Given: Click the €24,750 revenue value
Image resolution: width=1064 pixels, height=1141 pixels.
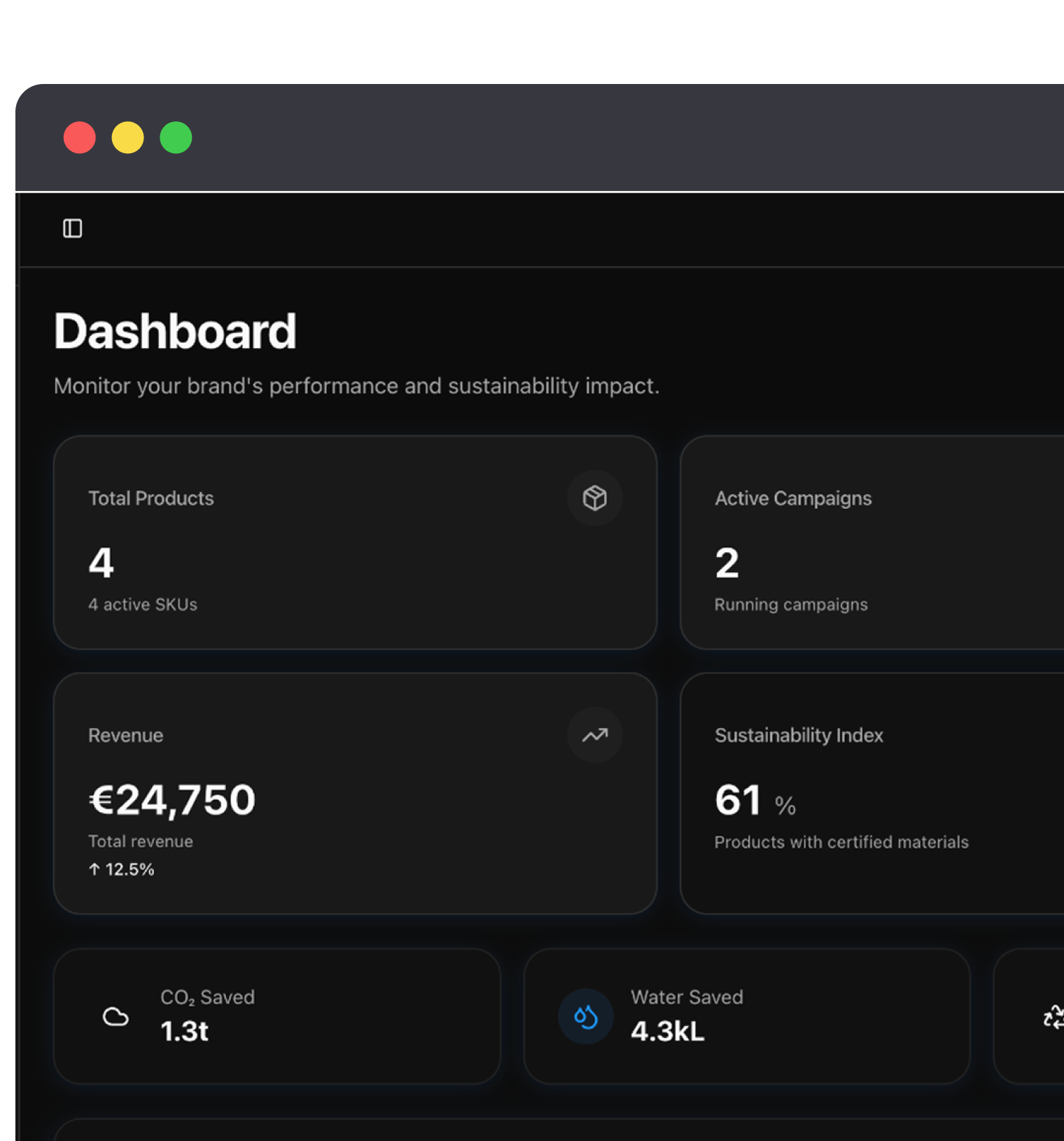Looking at the screenshot, I should (172, 800).
